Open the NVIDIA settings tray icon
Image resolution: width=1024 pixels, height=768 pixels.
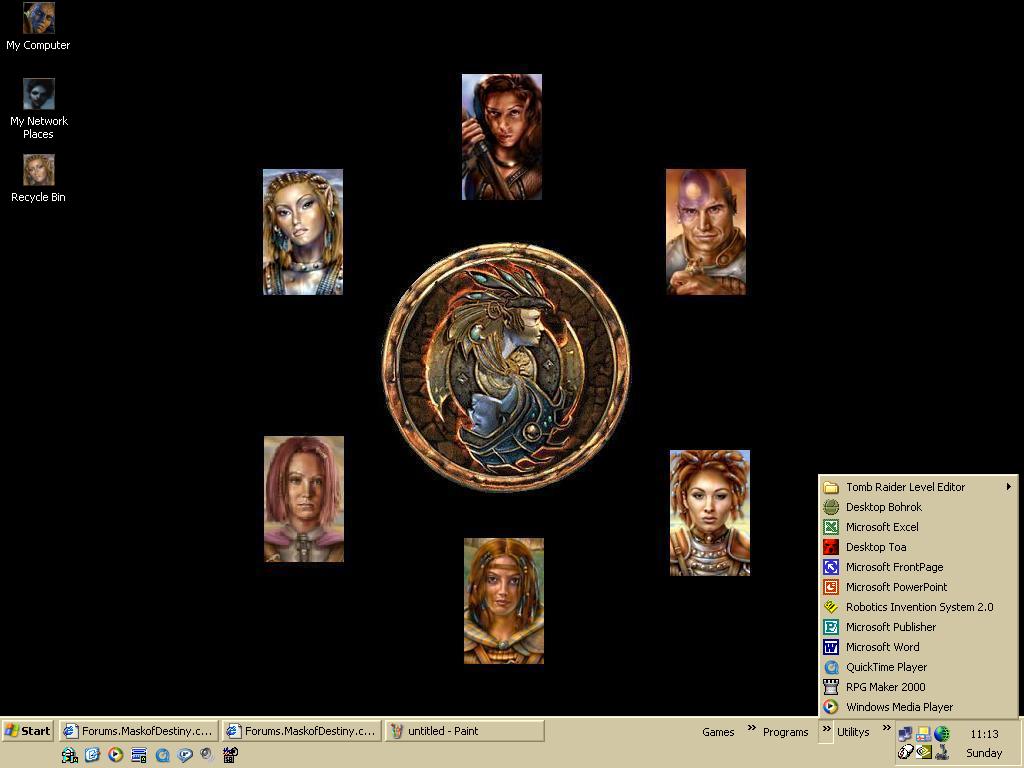[x=923, y=751]
